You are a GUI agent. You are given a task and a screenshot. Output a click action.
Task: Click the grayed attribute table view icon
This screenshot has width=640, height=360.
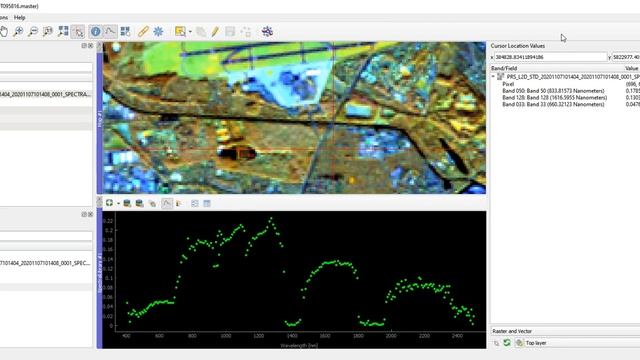coord(207,203)
